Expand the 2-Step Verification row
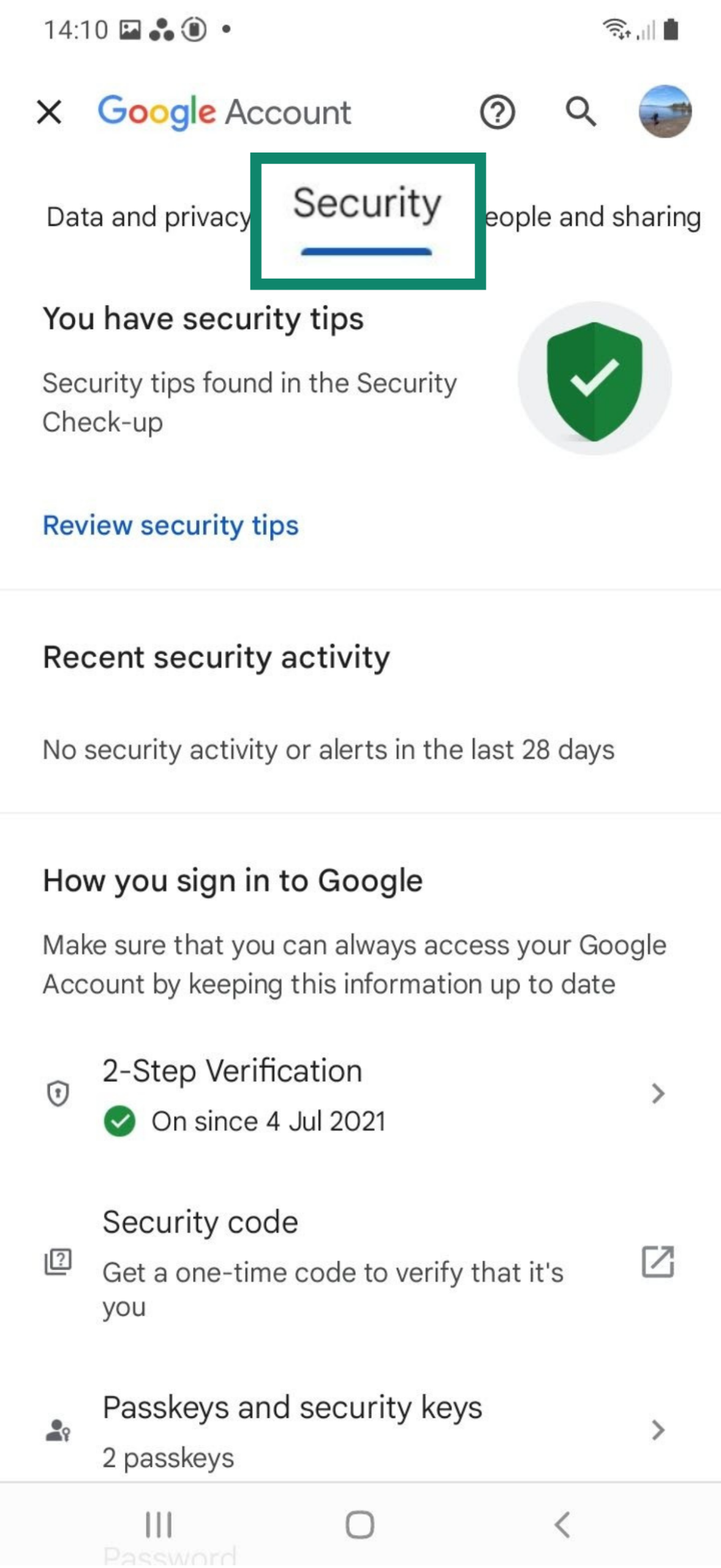Viewport: 721px width, 1568px height. pos(657,1094)
